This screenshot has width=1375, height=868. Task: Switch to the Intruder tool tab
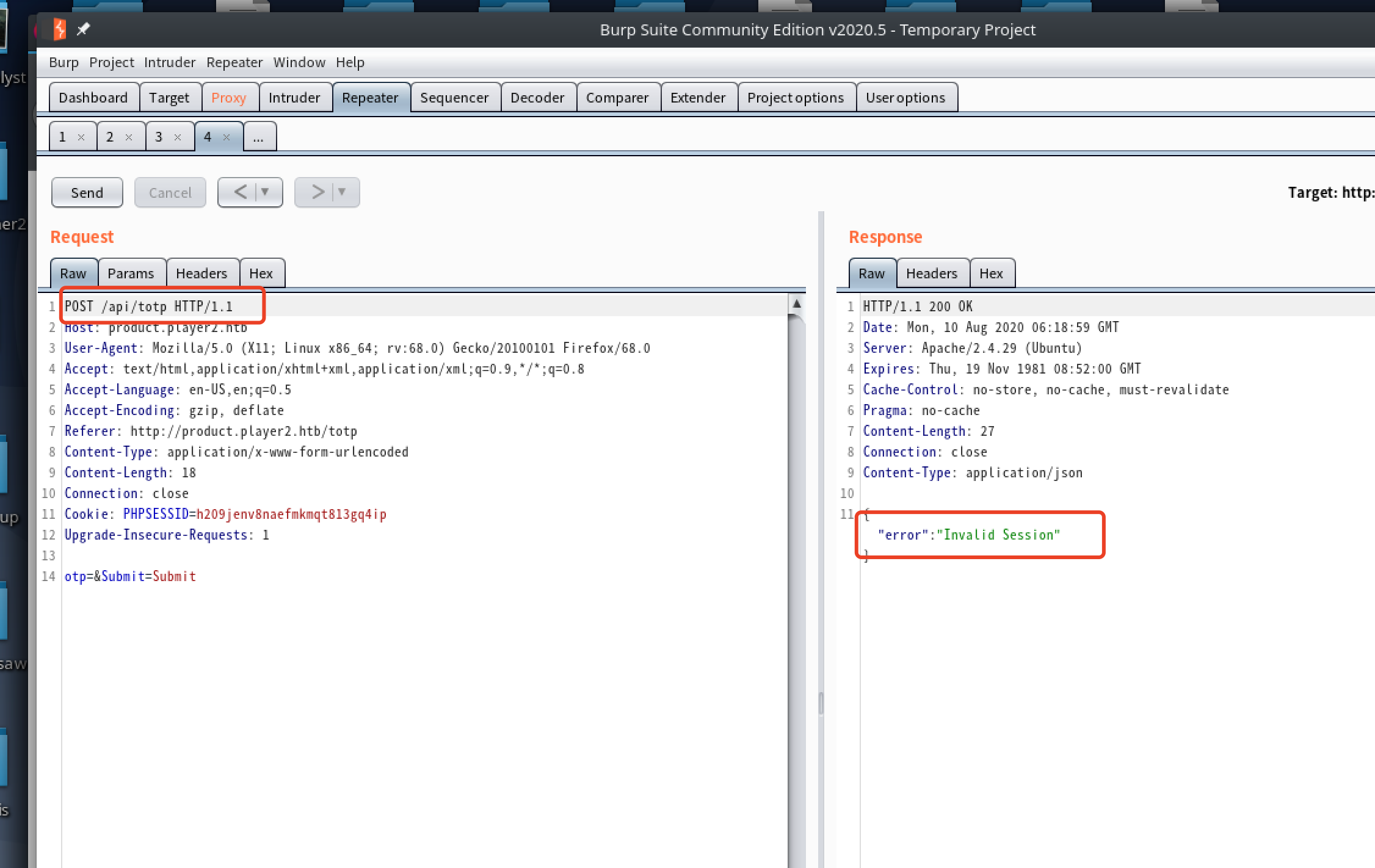(x=294, y=98)
